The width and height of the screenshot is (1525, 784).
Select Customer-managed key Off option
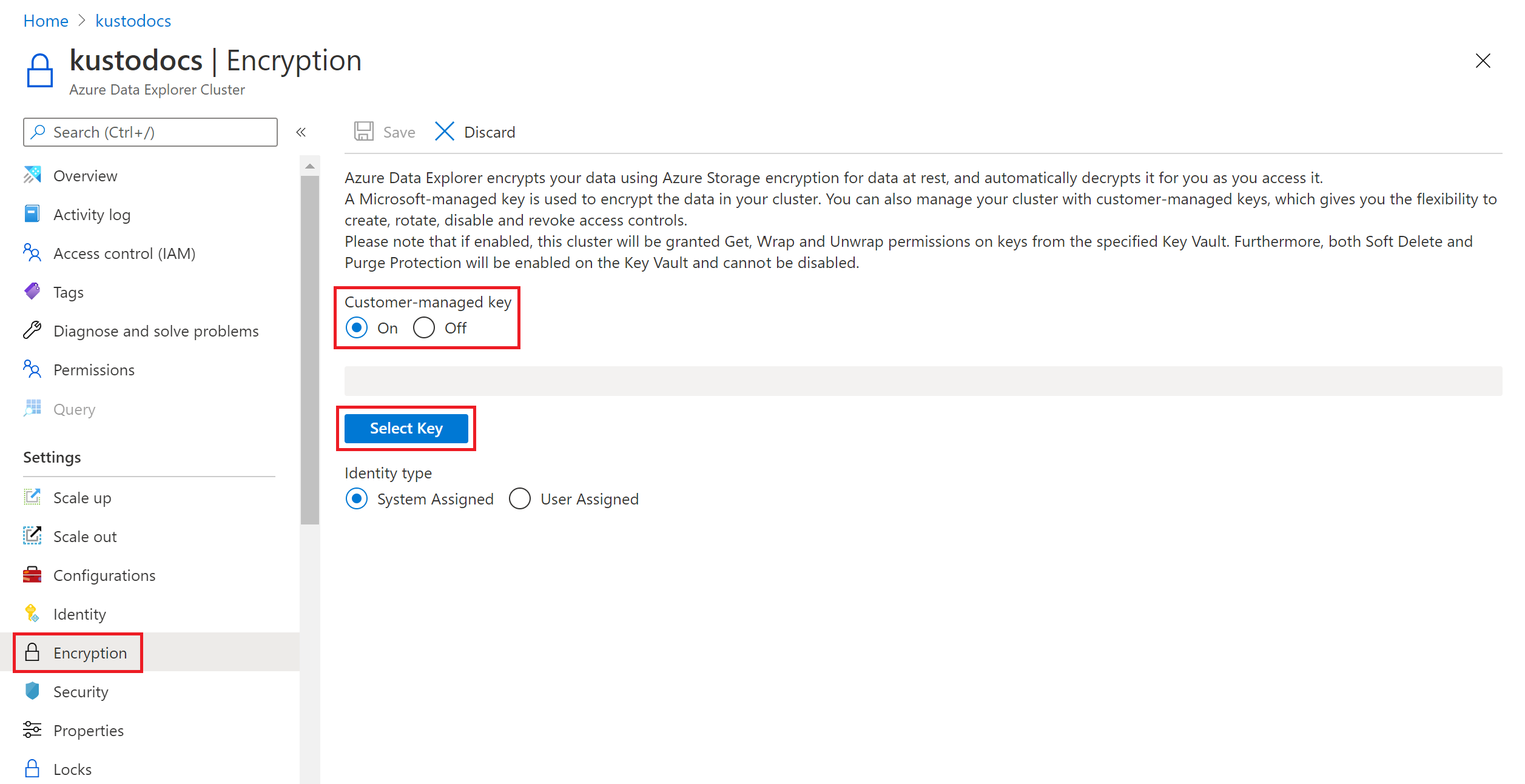click(424, 327)
